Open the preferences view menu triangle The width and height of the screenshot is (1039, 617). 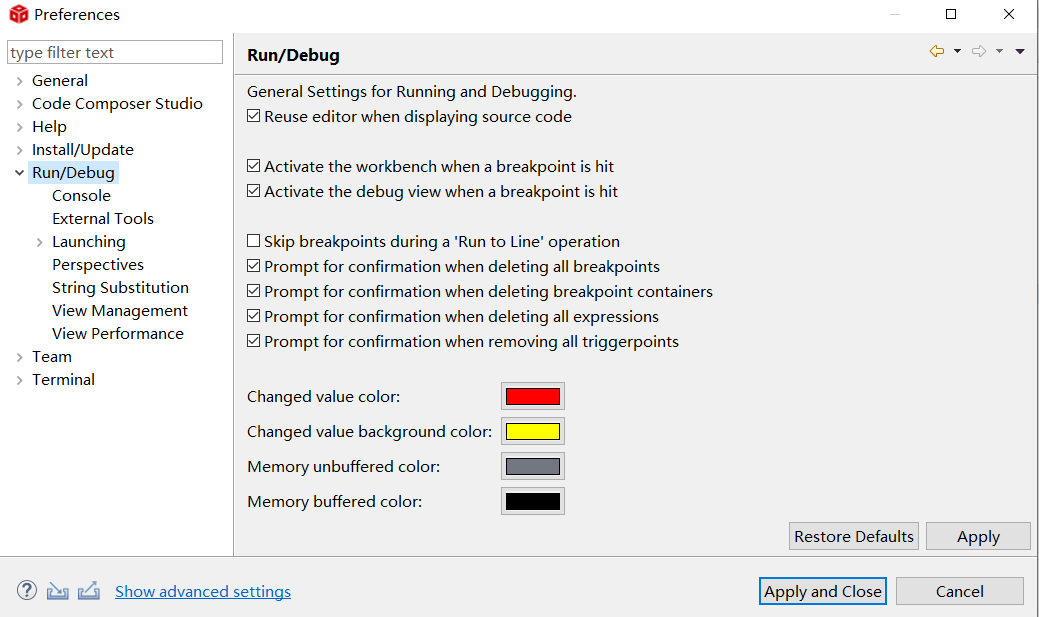pyautogui.click(x=1020, y=51)
